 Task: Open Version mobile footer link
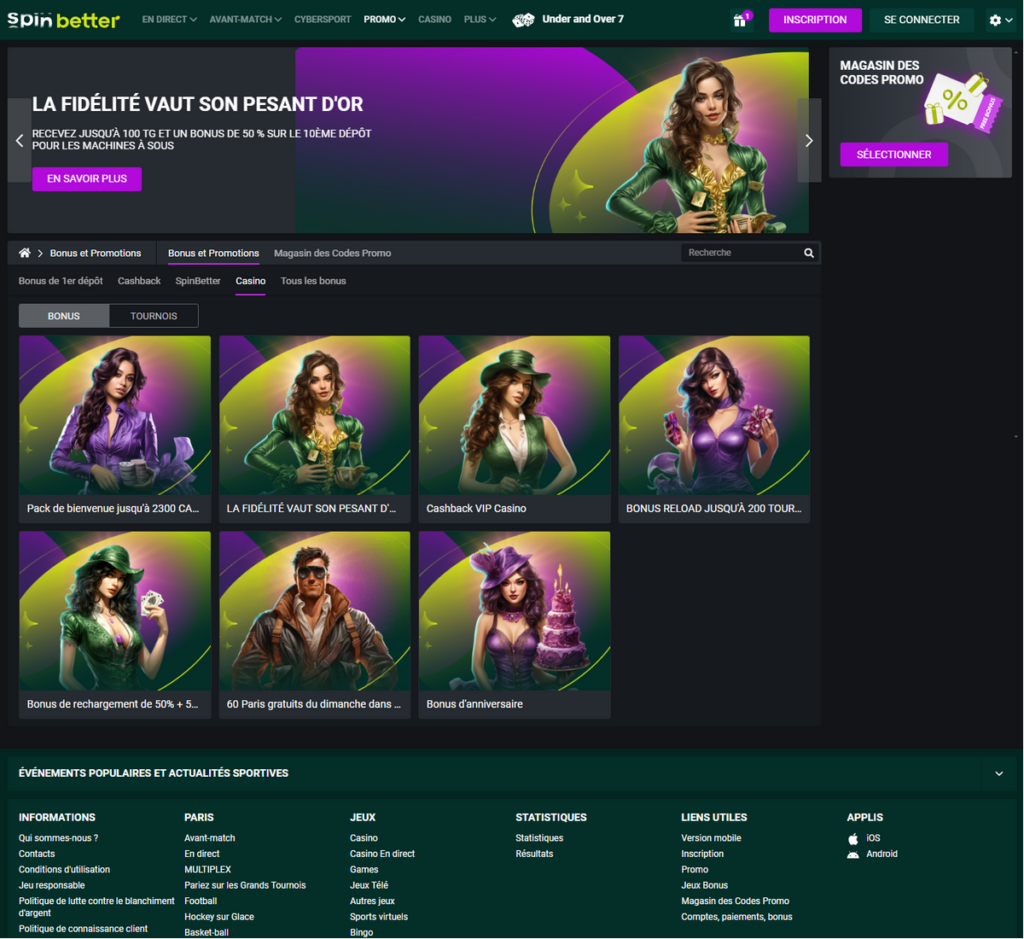(711, 838)
